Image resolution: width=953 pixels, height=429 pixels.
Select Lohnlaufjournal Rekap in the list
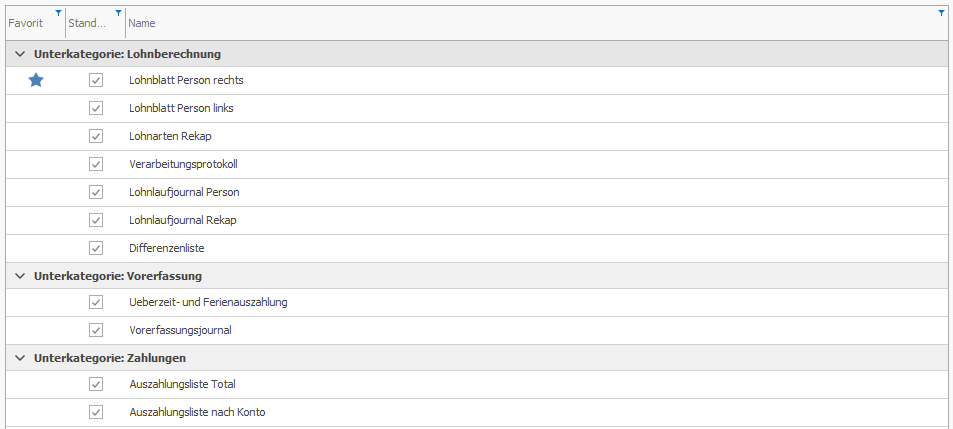pyautogui.click(x=183, y=220)
